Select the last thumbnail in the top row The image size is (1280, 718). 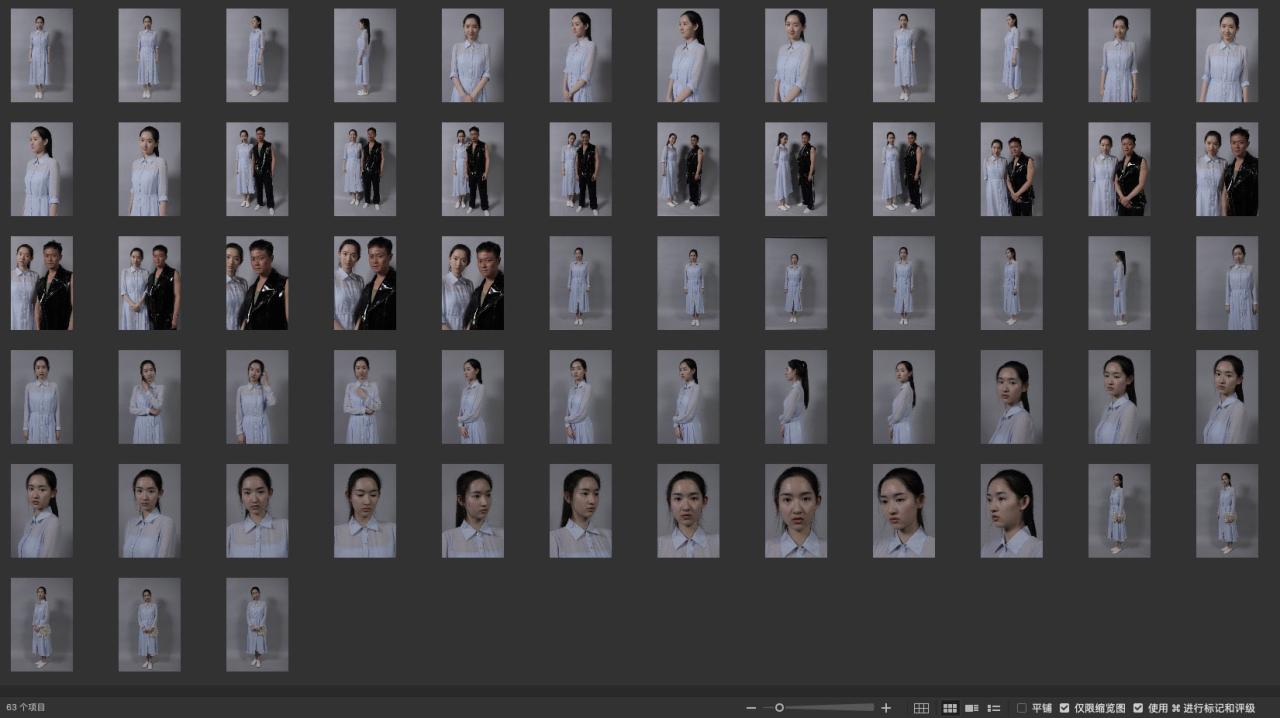[1227, 55]
